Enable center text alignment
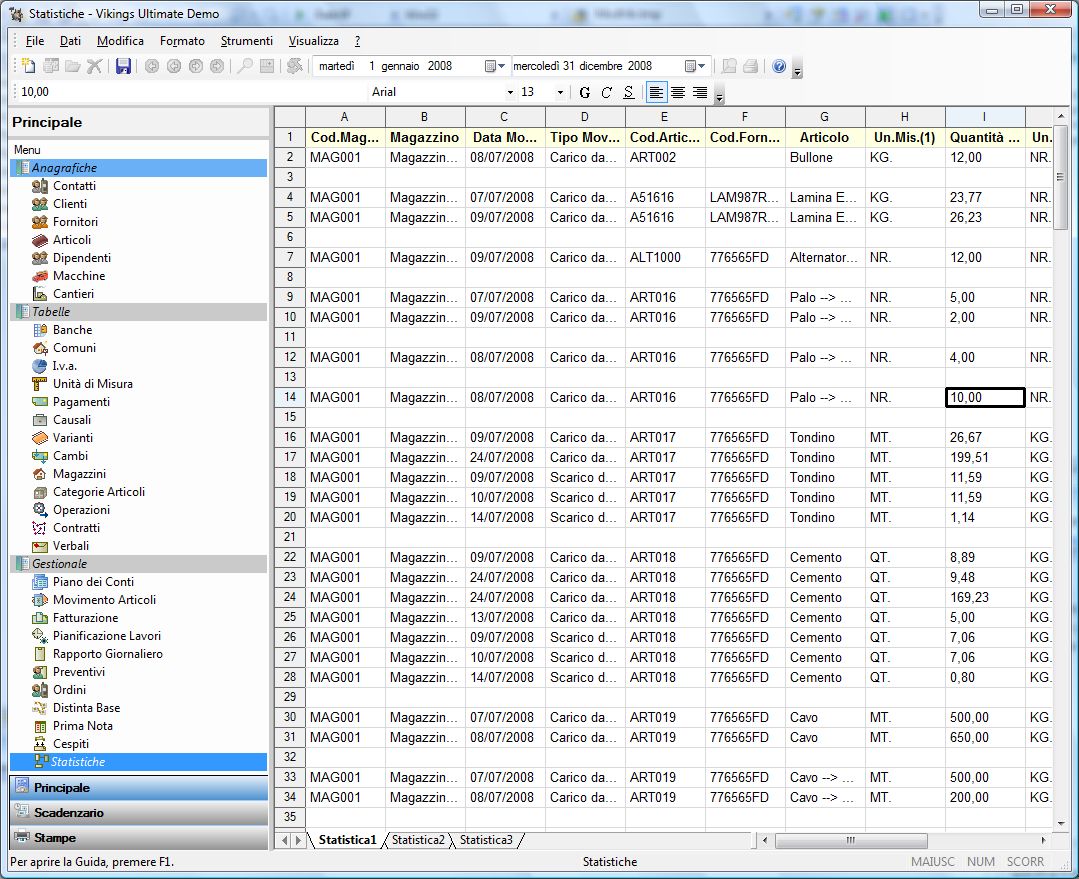This screenshot has height=879, width=1079. click(678, 92)
